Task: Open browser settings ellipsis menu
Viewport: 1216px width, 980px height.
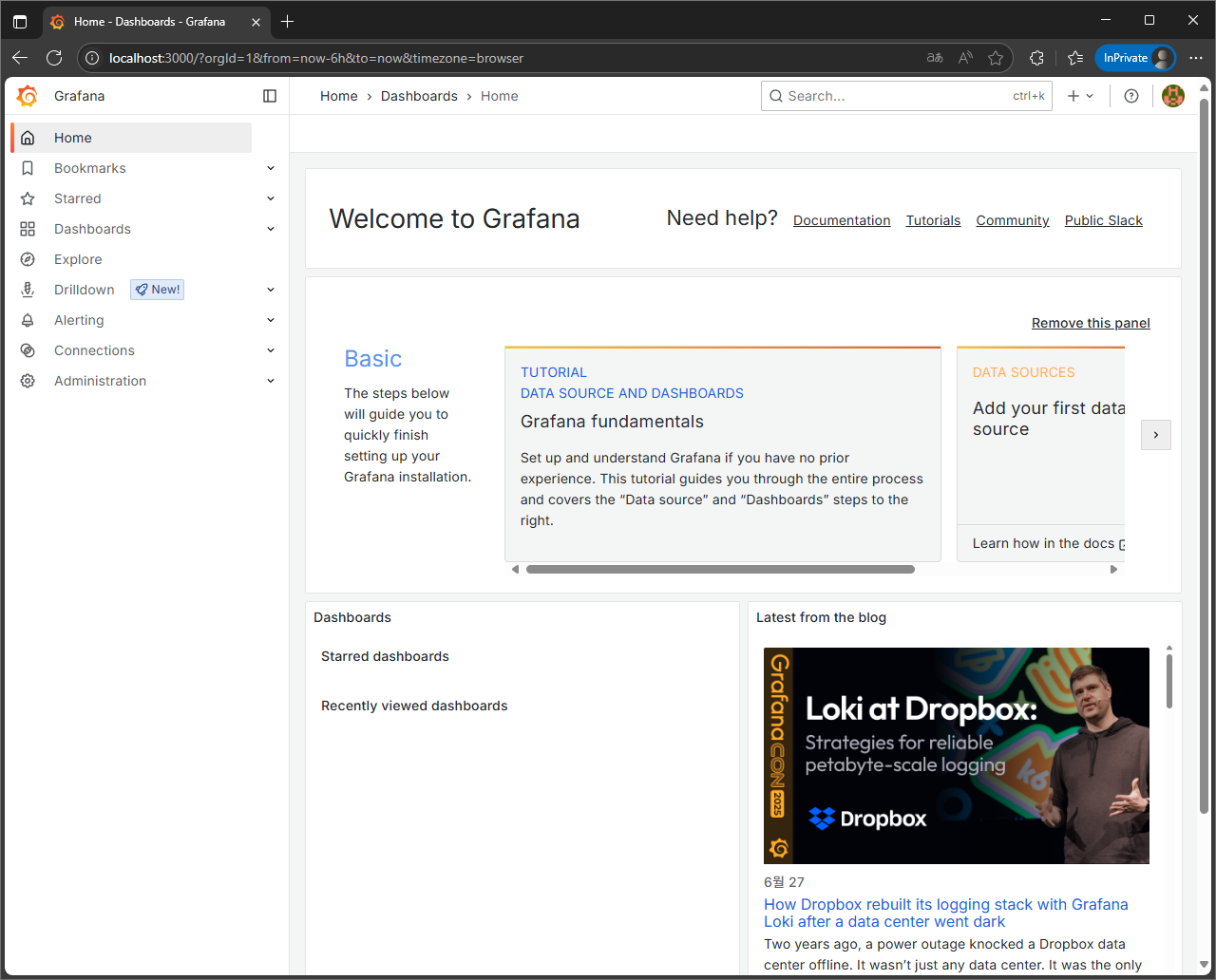Action: point(1196,58)
